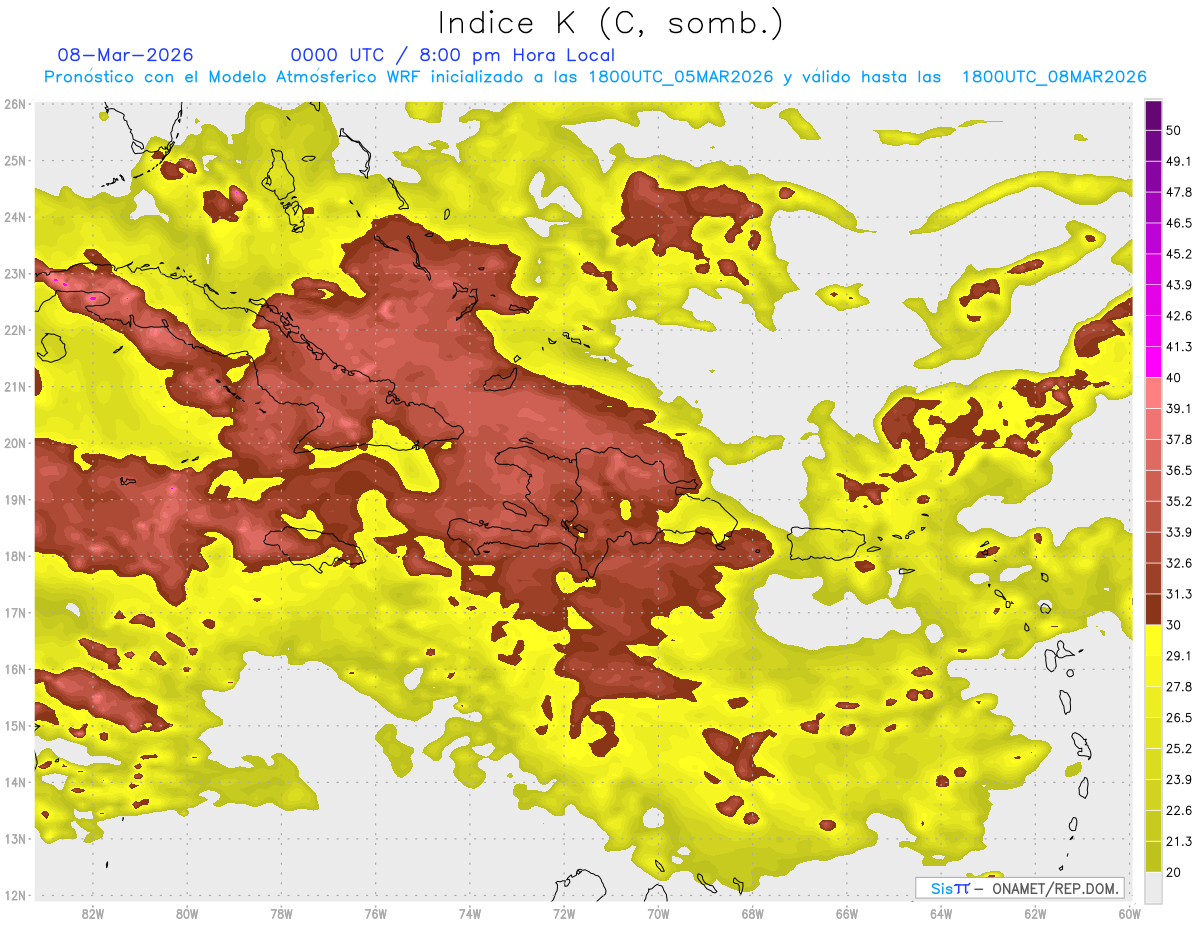The height and width of the screenshot is (927, 1200).
Task: Click the colorbar label "50"
Action: (x=1174, y=130)
